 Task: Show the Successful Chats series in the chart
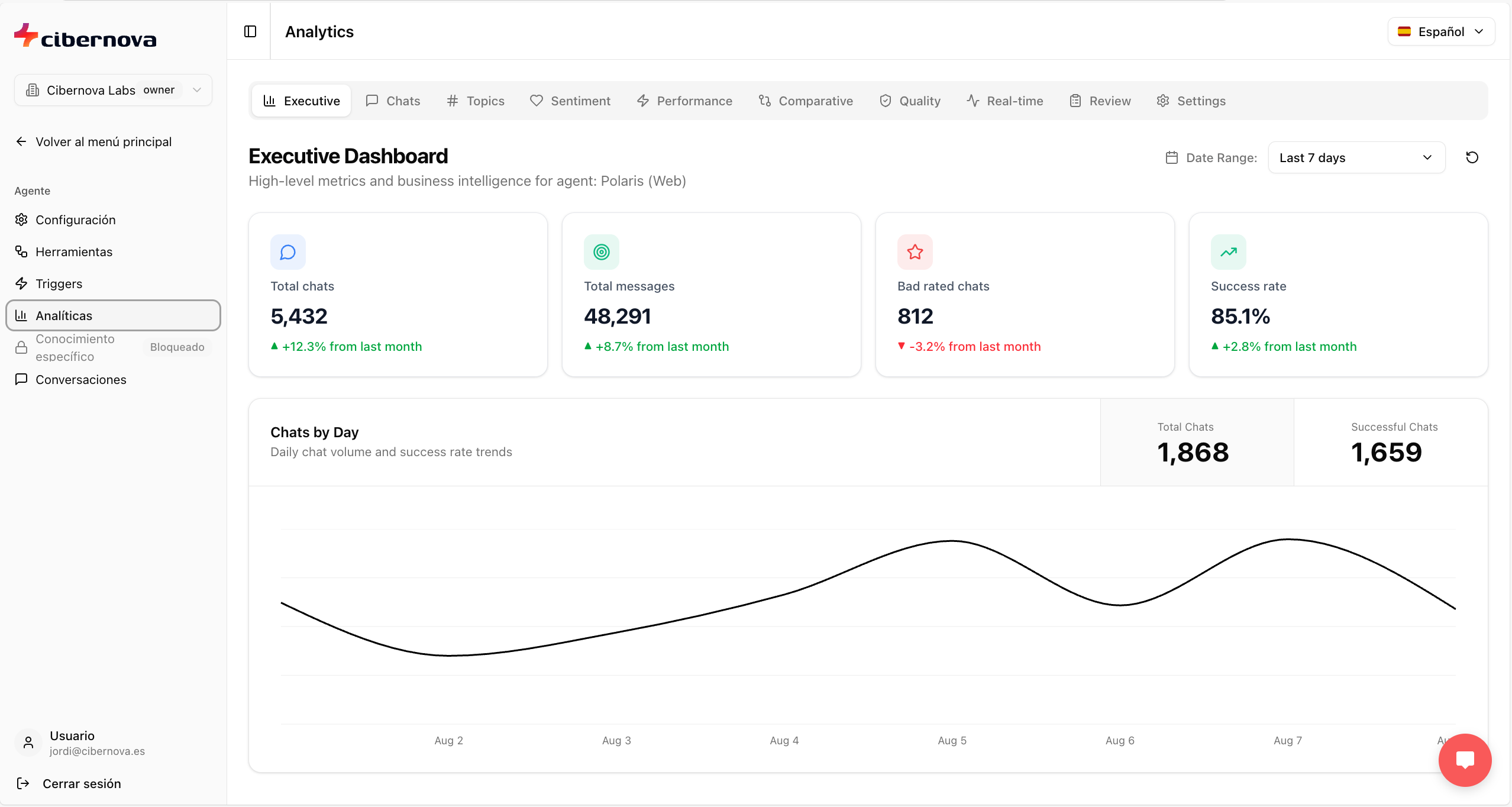[1390, 443]
